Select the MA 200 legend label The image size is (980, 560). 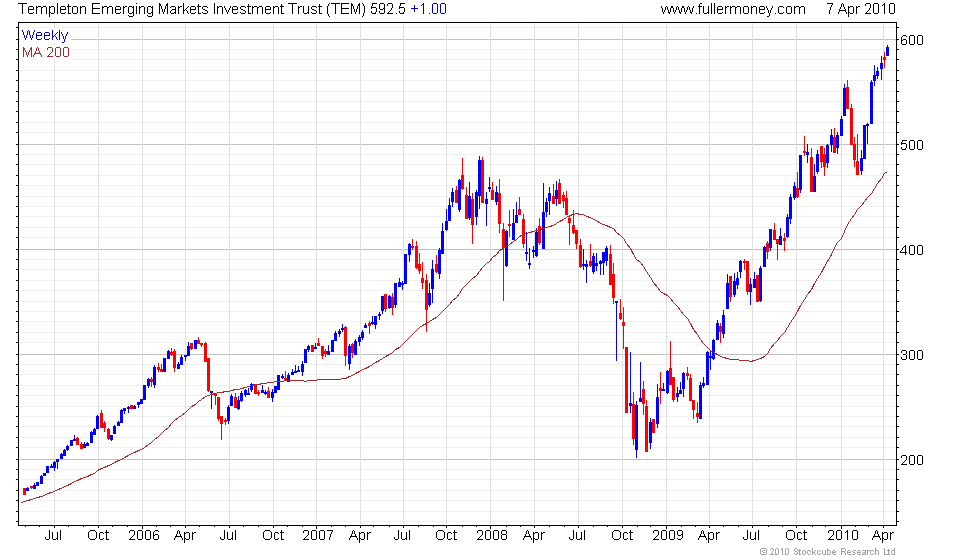pyautogui.click(x=46, y=52)
